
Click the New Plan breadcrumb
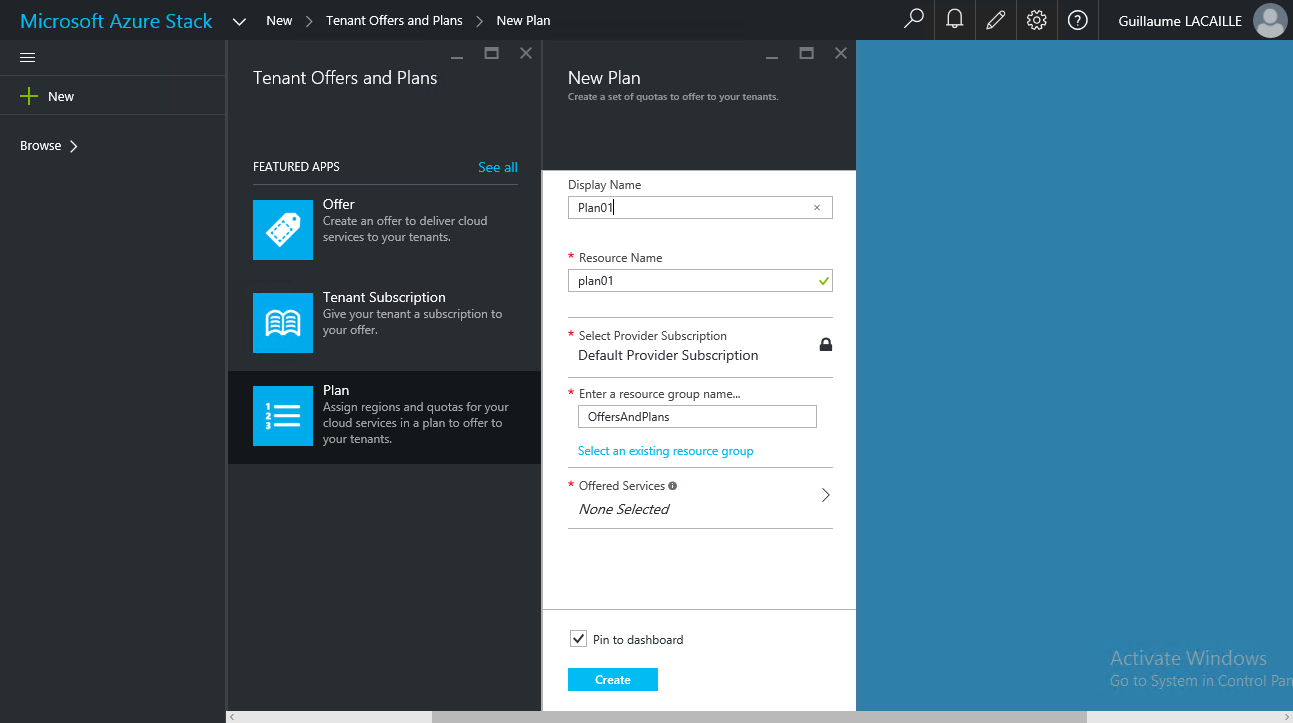pos(523,20)
